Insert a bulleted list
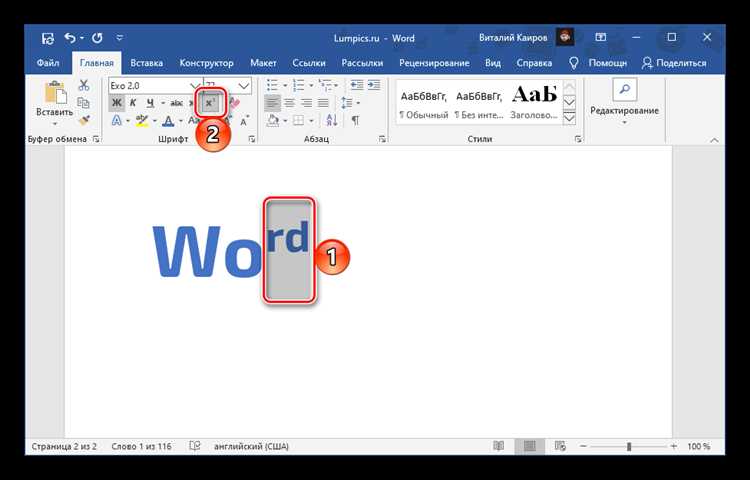The height and width of the screenshot is (480, 750). 272,85
